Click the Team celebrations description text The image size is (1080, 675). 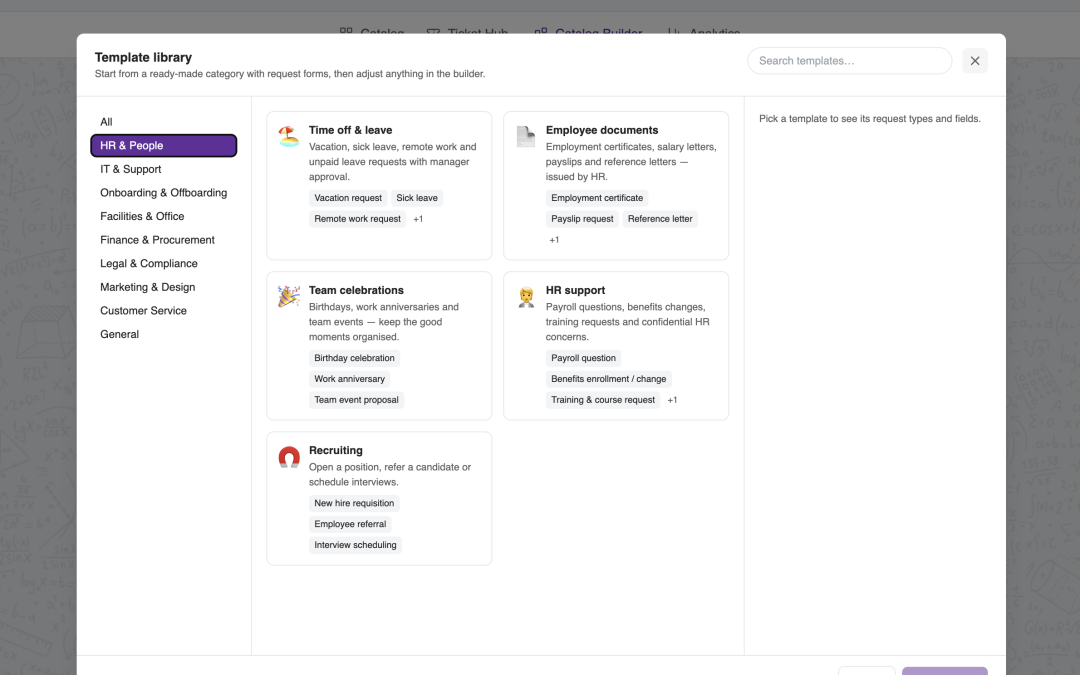click(384, 322)
